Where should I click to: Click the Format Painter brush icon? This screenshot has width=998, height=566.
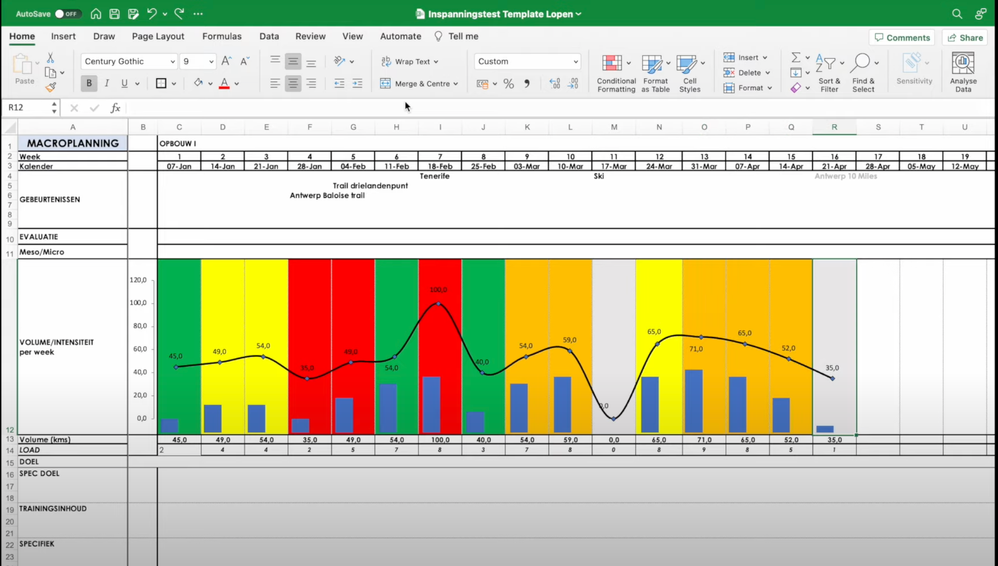50,87
